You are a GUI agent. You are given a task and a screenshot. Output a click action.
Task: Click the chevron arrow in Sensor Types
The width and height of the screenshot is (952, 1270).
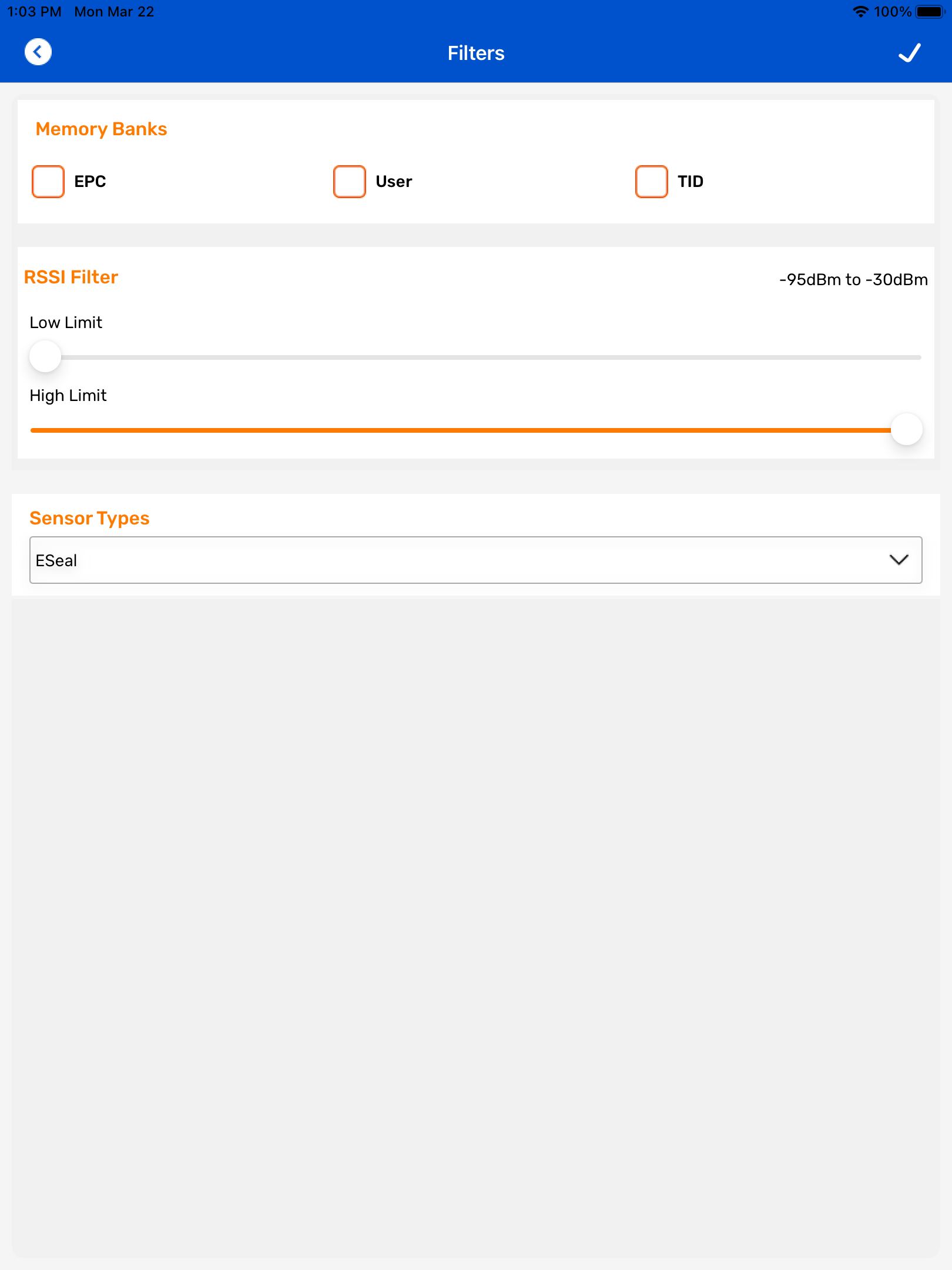click(x=899, y=560)
